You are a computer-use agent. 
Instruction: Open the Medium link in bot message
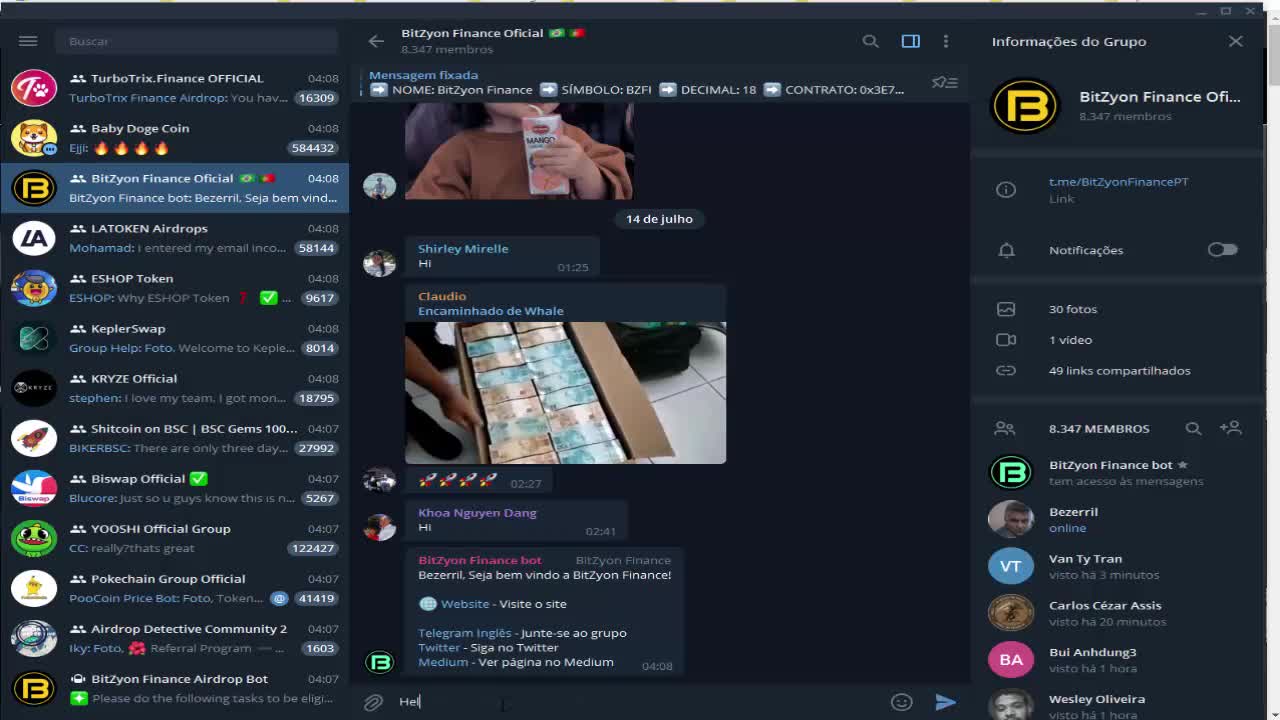click(x=443, y=662)
